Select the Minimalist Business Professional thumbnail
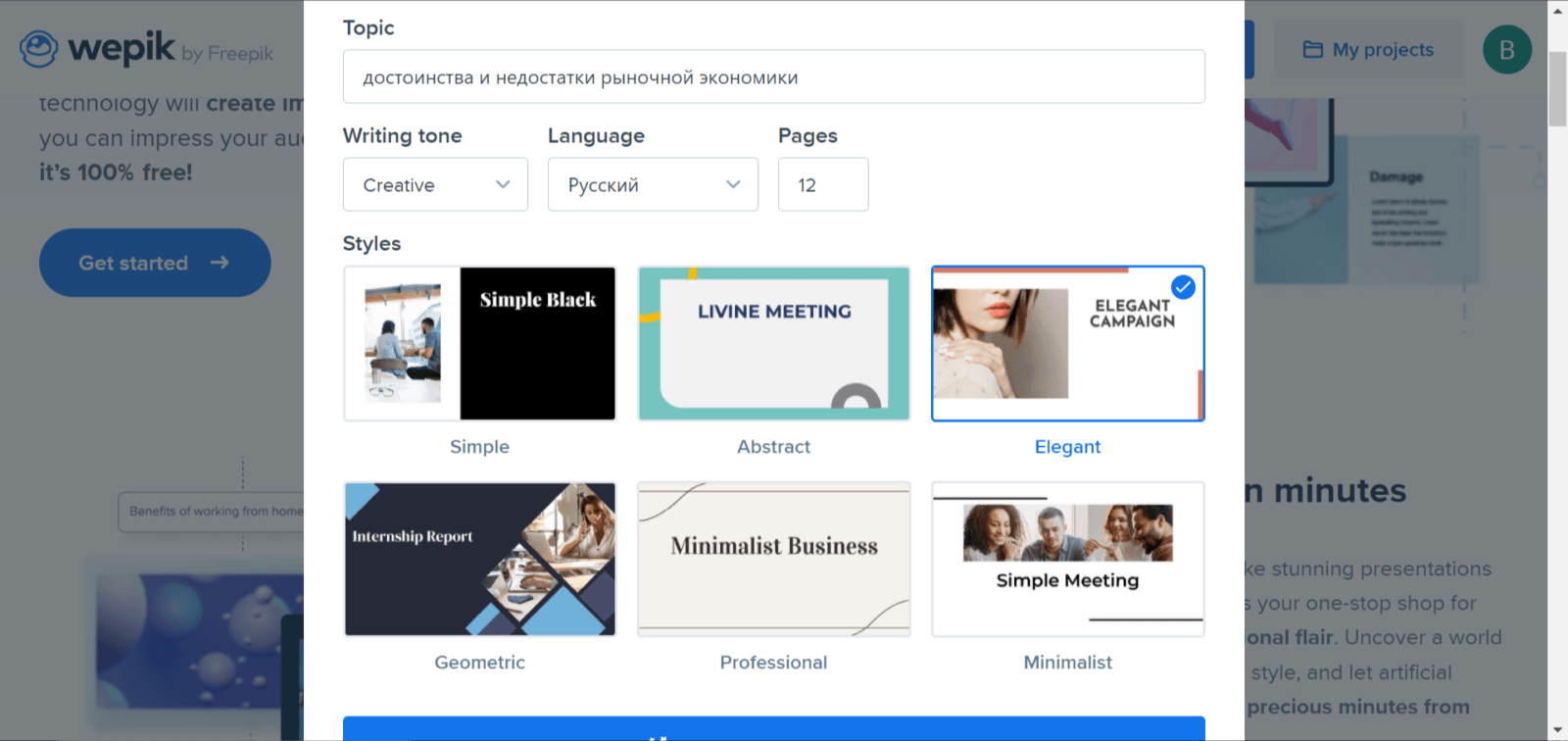1568x741 pixels. [774, 559]
